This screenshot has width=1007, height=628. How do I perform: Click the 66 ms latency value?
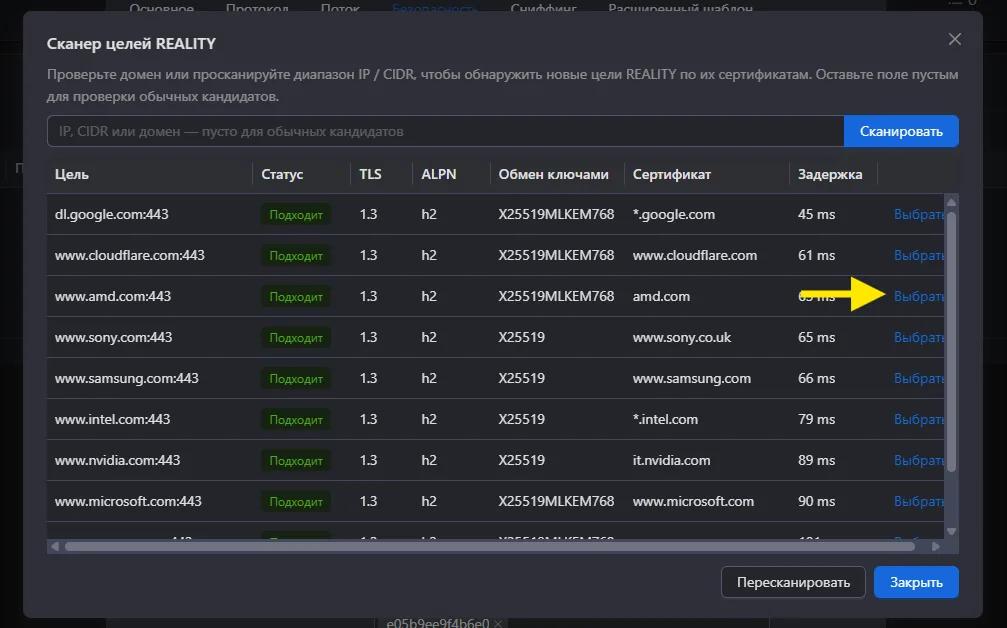(816, 379)
